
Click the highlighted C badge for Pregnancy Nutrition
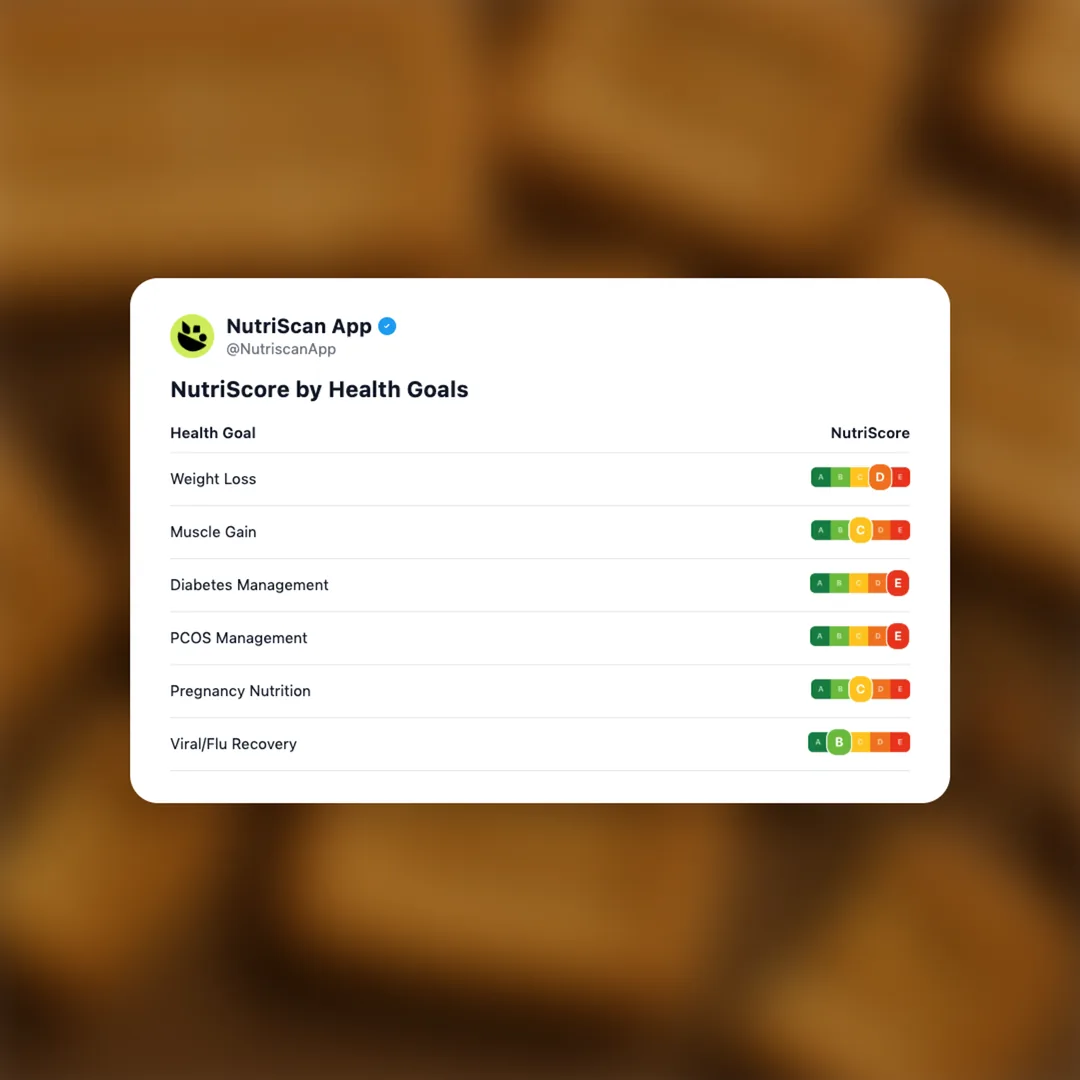pyautogui.click(x=860, y=689)
